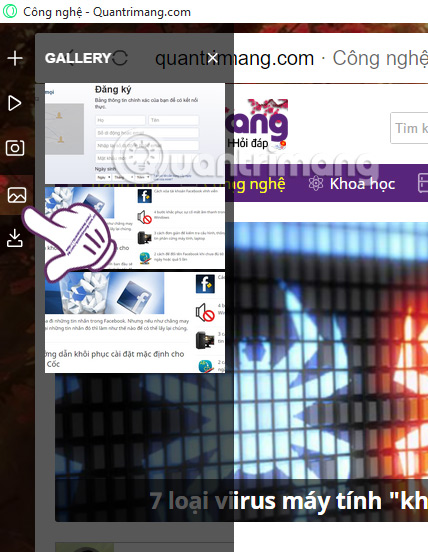Click the icon at purple navbar's right edge
The image size is (428, 552).
pos(423,183)
